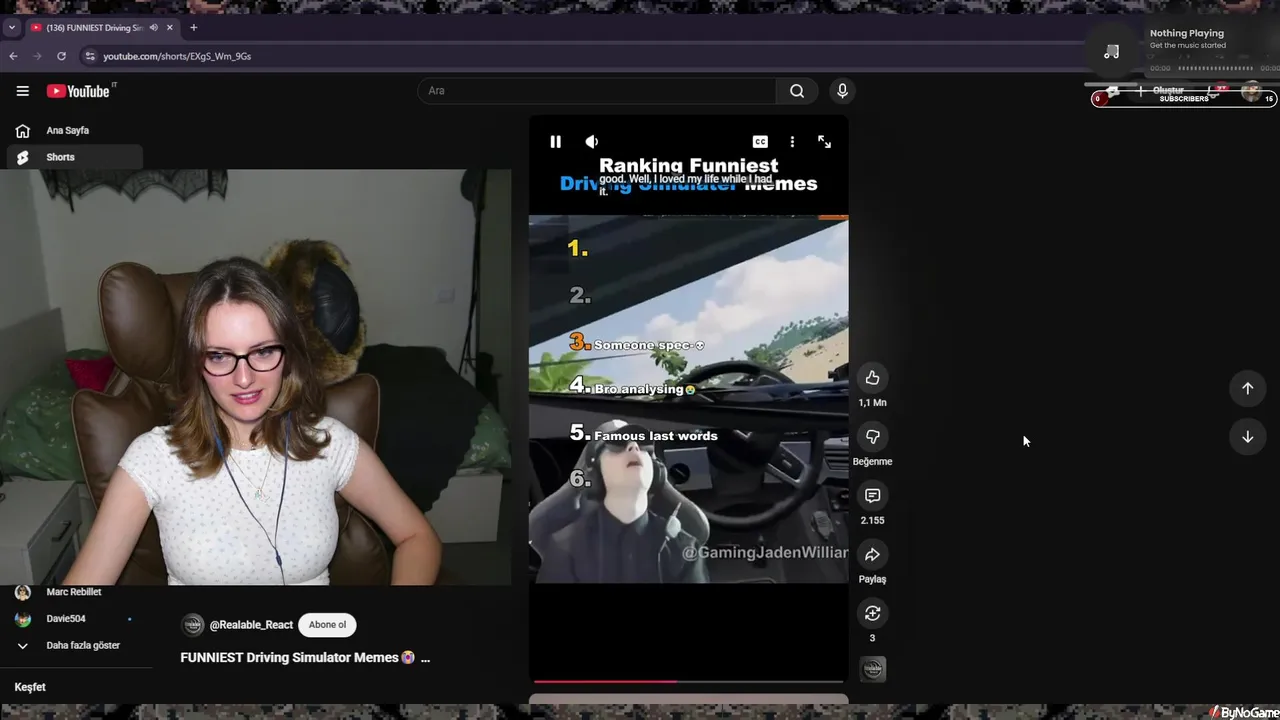The width and height of the screenshot is (1280, 720).
Task: Click the 1,1 Mn like count
Action: (x=872, y=403)
